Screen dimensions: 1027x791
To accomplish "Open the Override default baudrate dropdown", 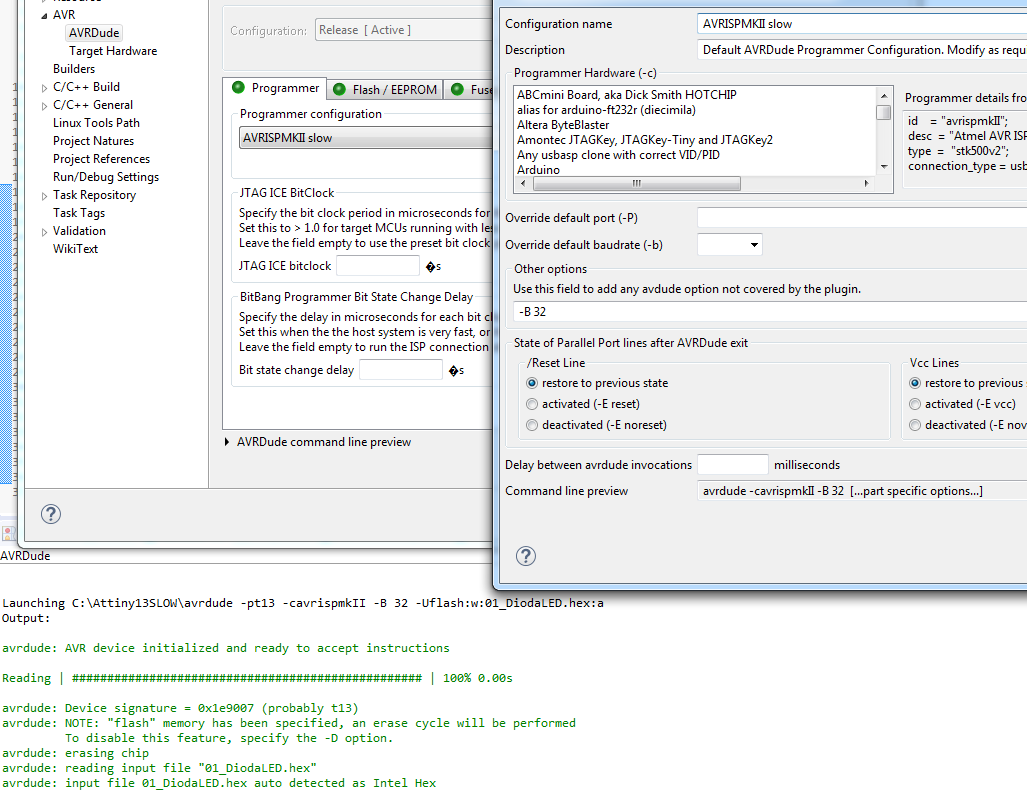I will click(x=754, y=245).
